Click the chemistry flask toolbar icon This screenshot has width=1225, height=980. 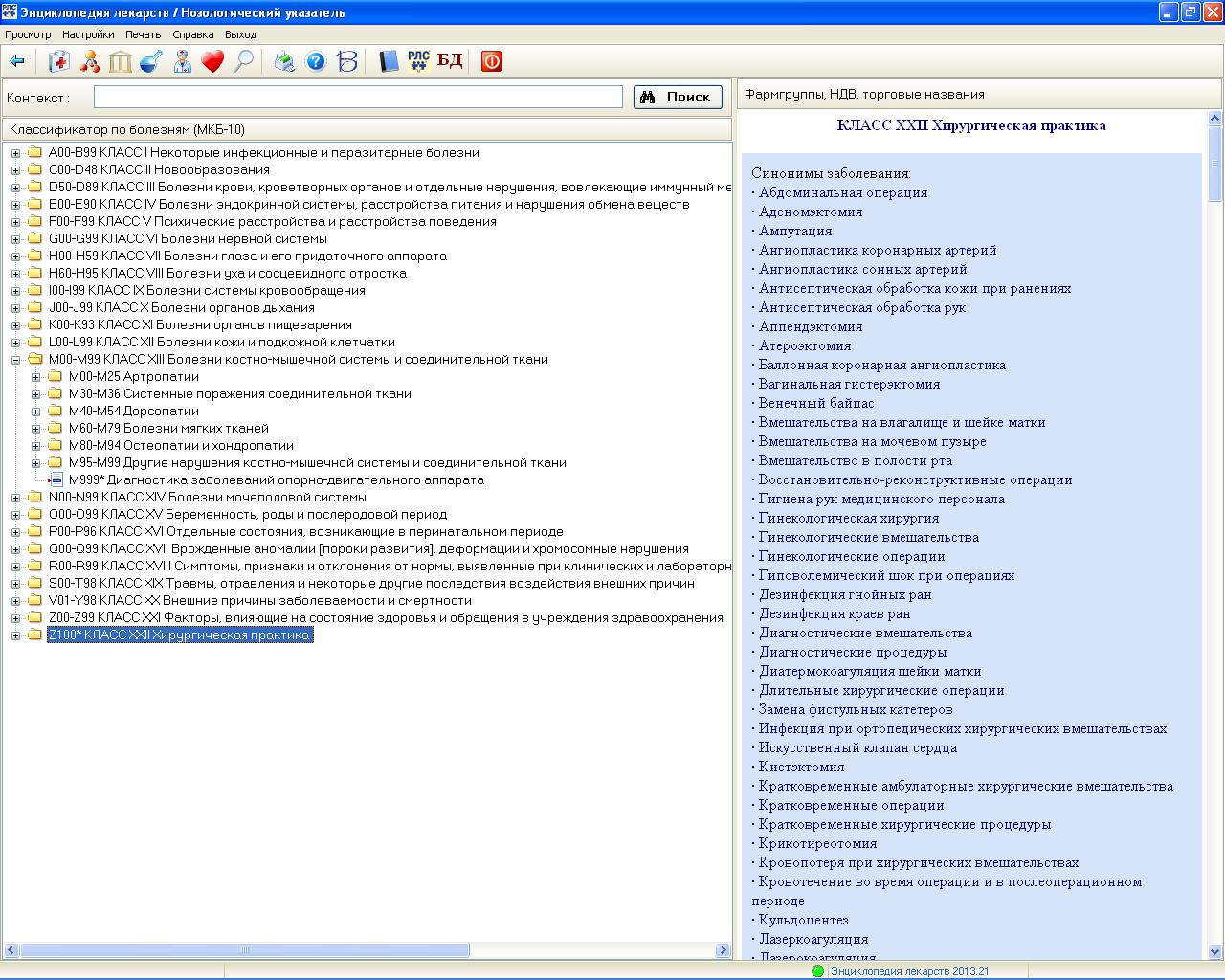click(151, 61)
